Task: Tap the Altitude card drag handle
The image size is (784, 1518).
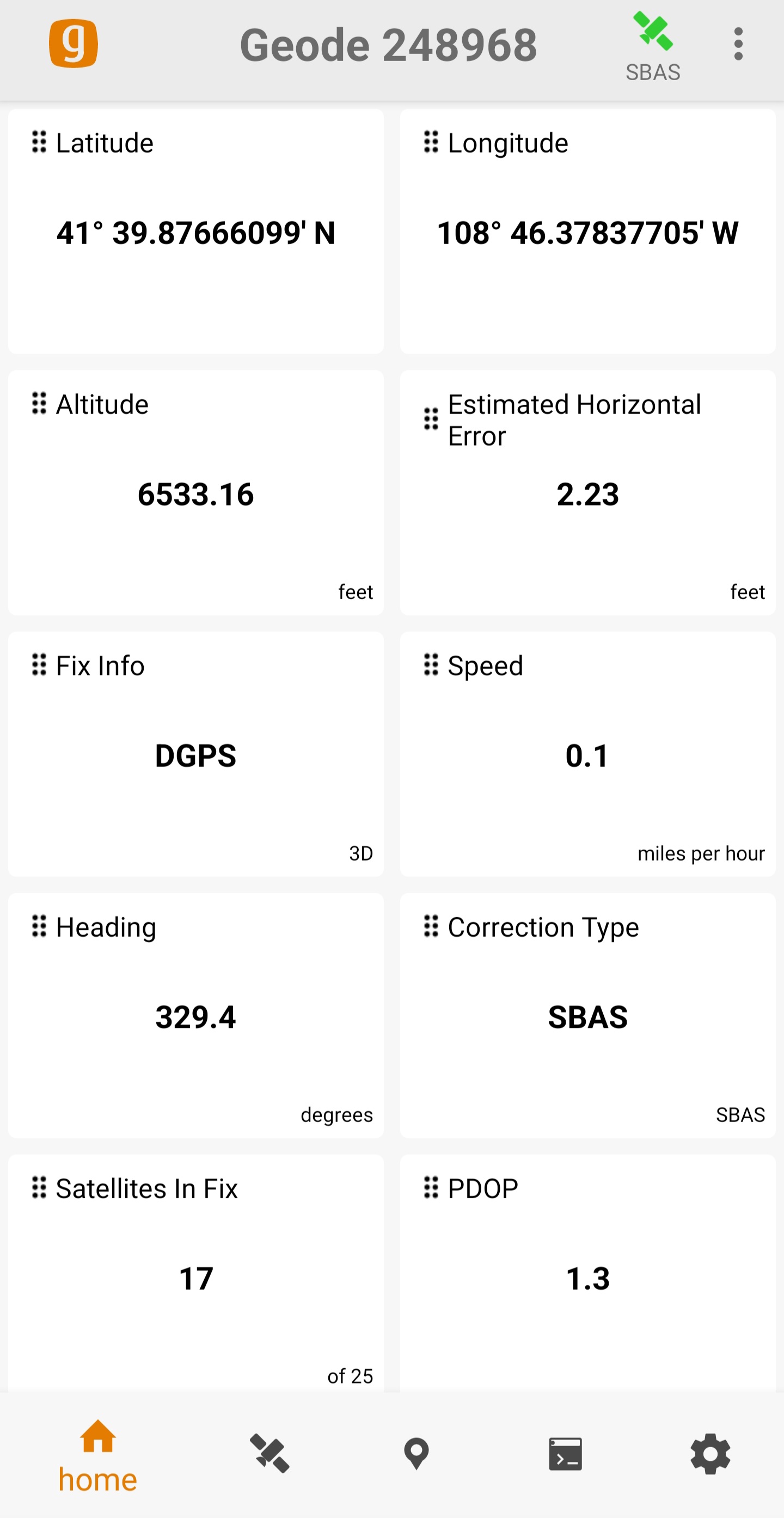Action: click(x=39, y=404)
